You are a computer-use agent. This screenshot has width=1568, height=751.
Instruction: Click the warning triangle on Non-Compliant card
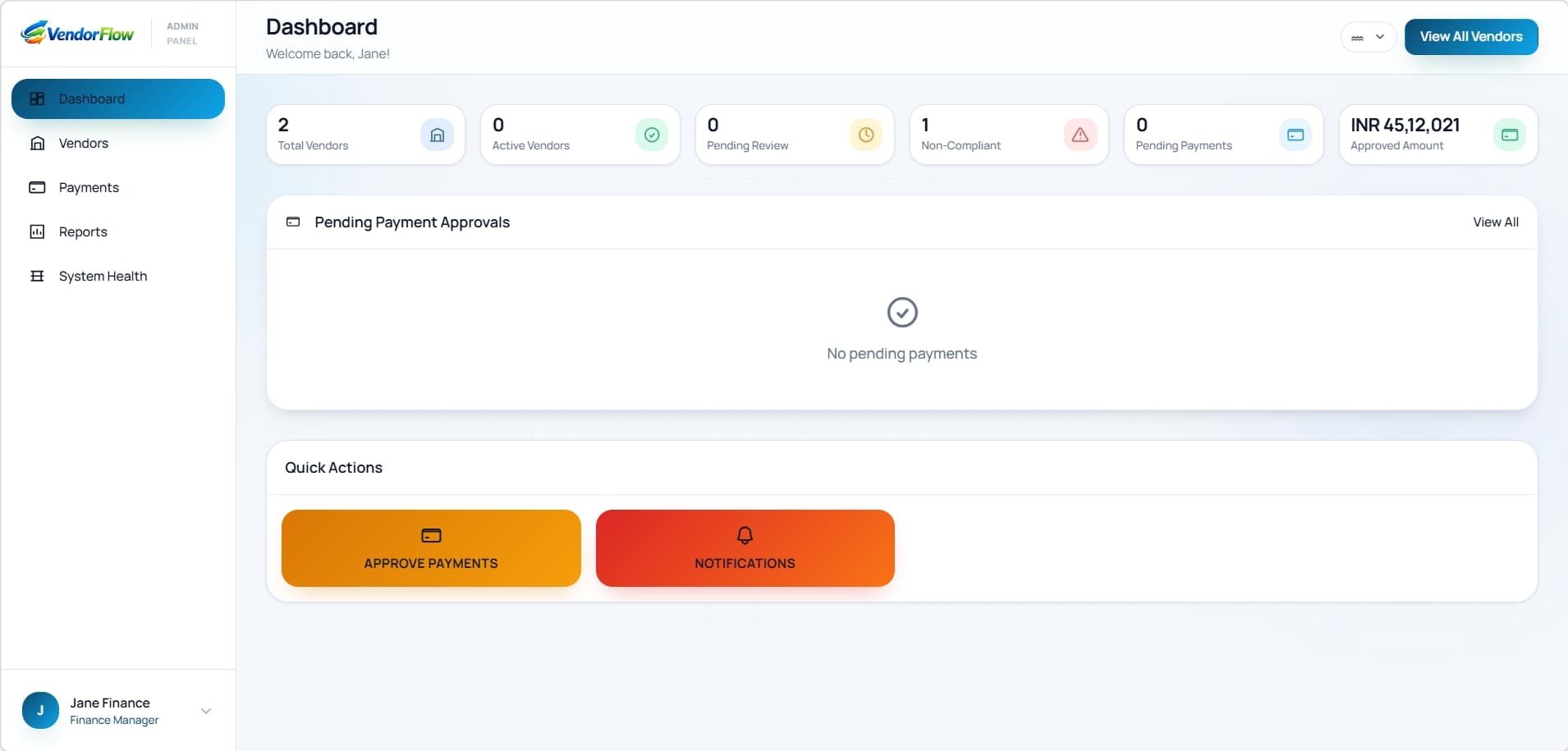1079,135
